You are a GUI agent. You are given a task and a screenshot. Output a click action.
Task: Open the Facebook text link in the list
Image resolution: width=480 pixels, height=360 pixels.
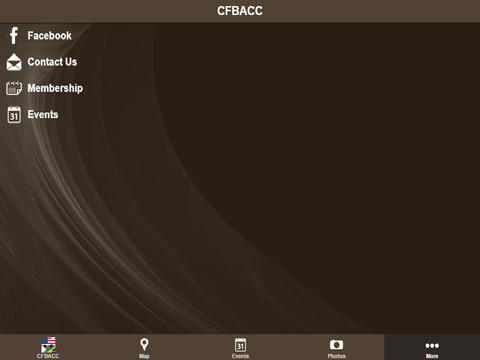pos(49,36)
